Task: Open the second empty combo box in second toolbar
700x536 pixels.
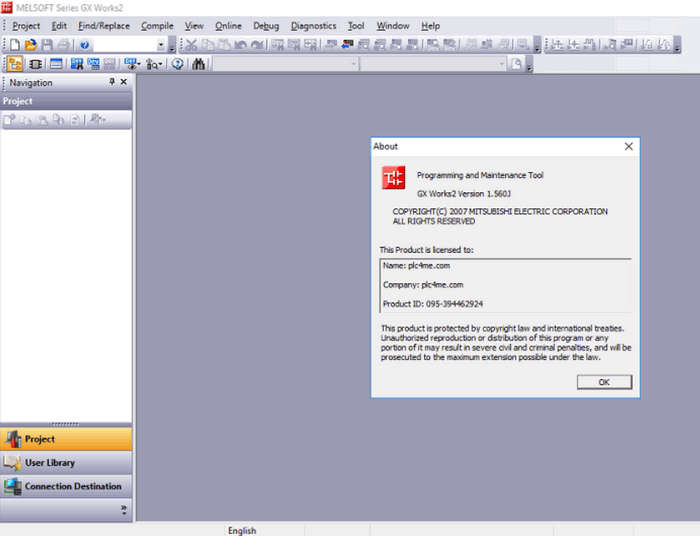Action: 433,64
